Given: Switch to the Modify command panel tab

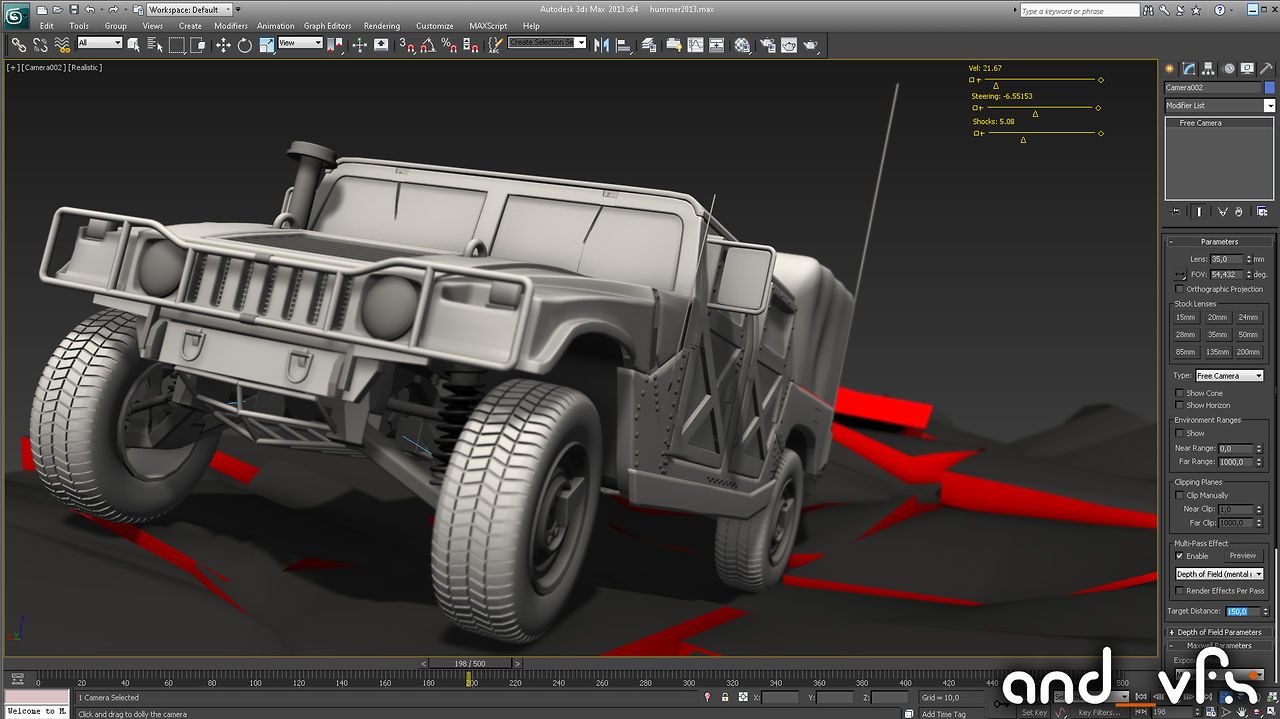Looking at the screenshot, I should (x=1189, y=68).
